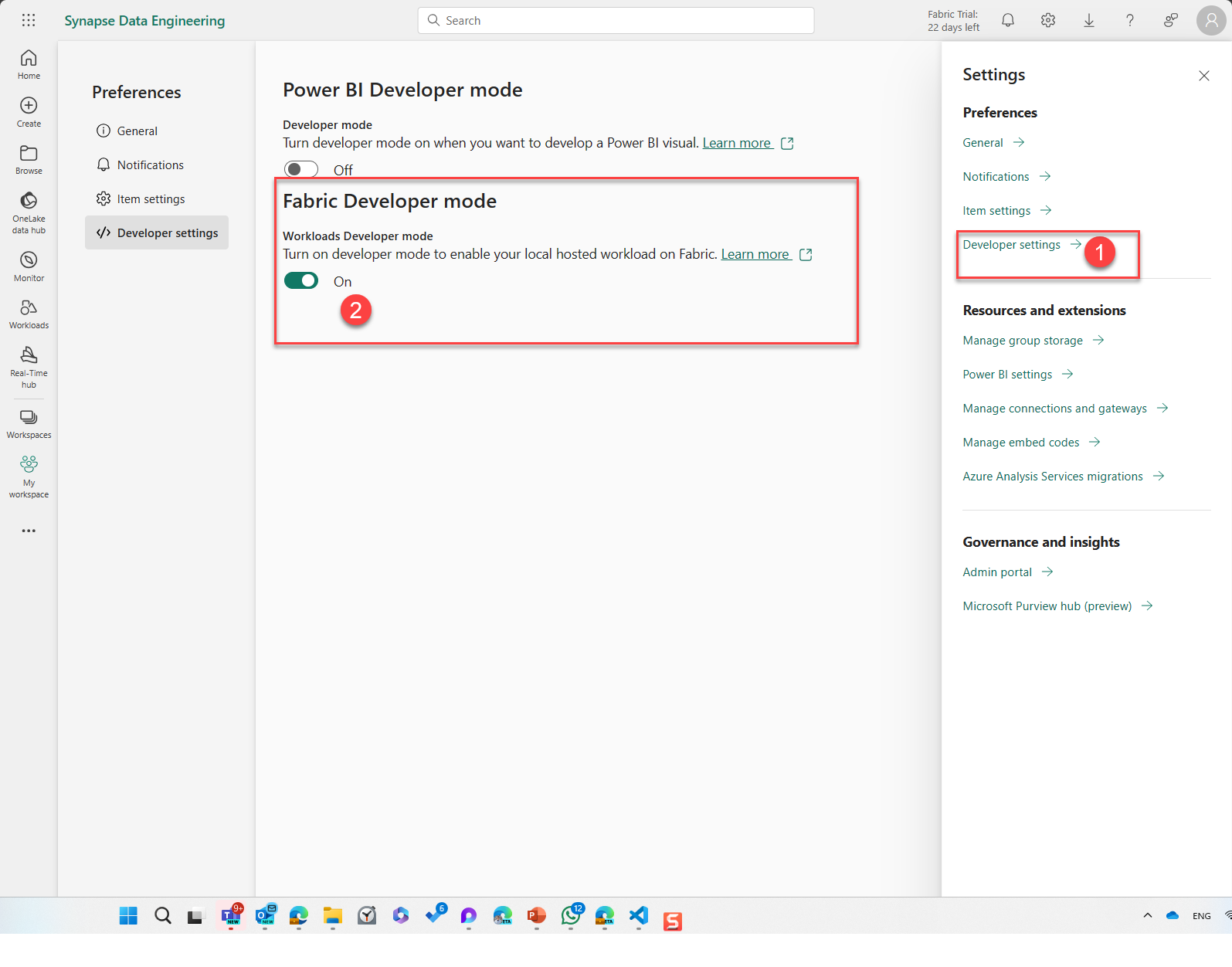Open Real-Time hub

(x=29, y=368)
